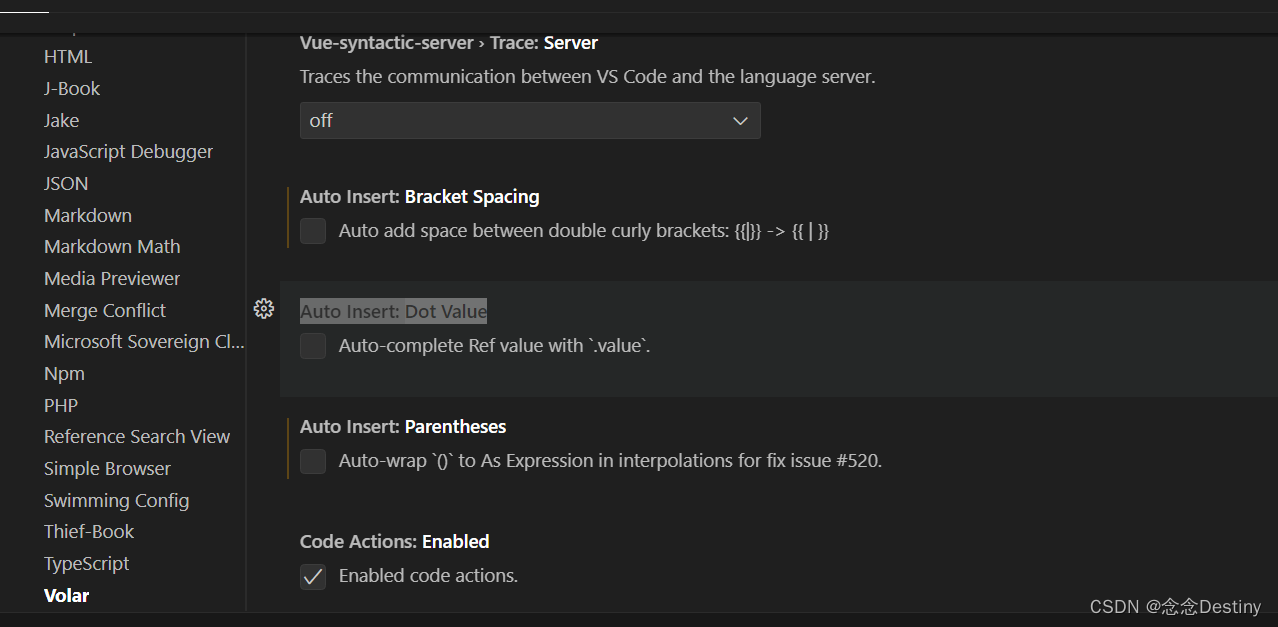Uncheck the Enabled code actions checkbox
1278x627 pixels.
(x=313, y=576)
